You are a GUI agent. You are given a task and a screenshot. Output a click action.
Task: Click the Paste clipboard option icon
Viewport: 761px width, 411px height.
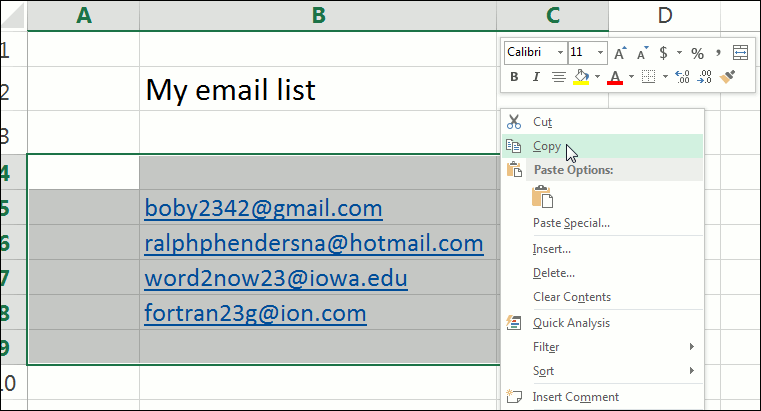point(542,197)
